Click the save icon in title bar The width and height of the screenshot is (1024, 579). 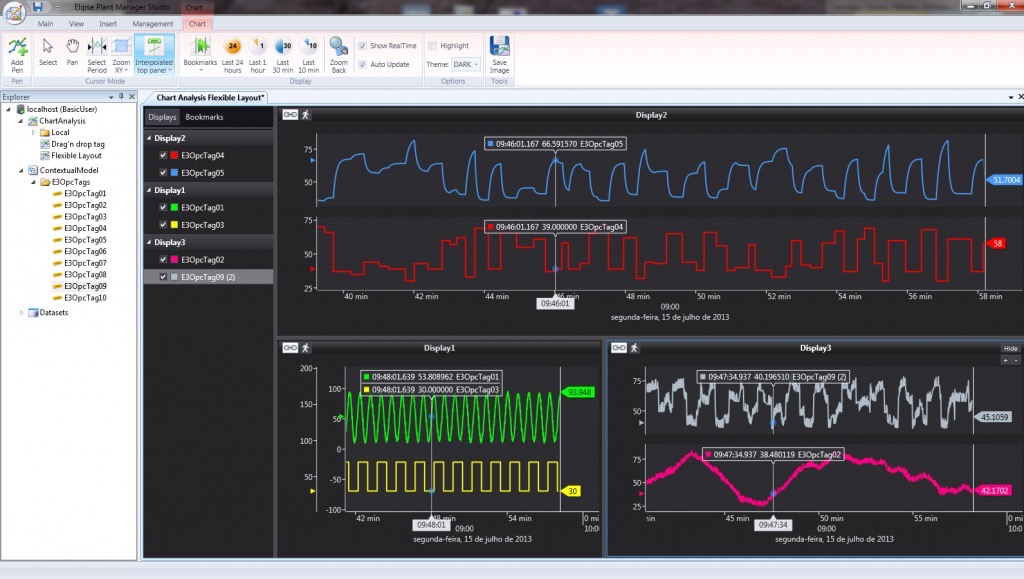click(38, 7)
